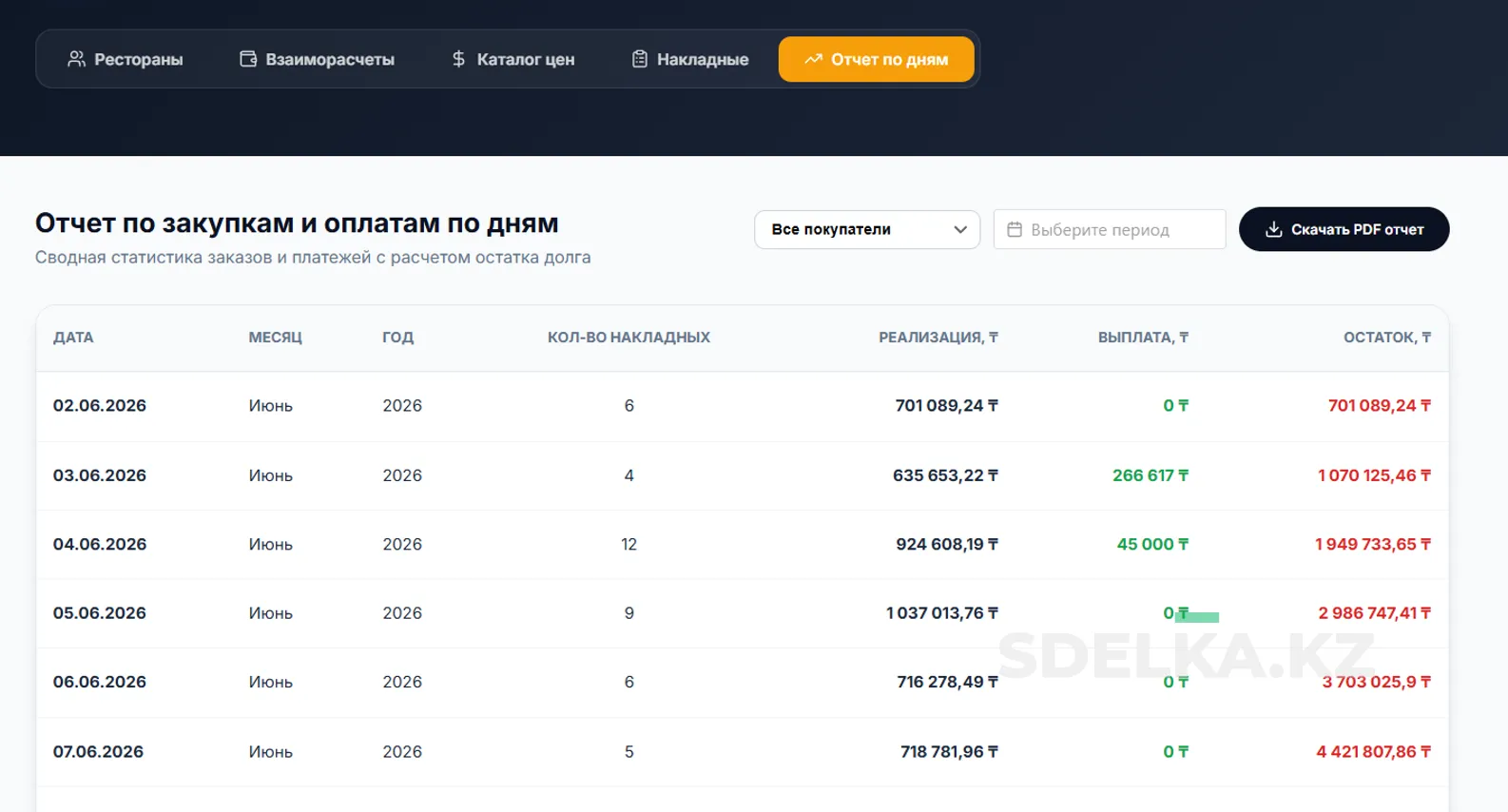Open the Рестораны tab
Image resolution: width=1508 pixels, height=812 pixels.
coord(126,59)
